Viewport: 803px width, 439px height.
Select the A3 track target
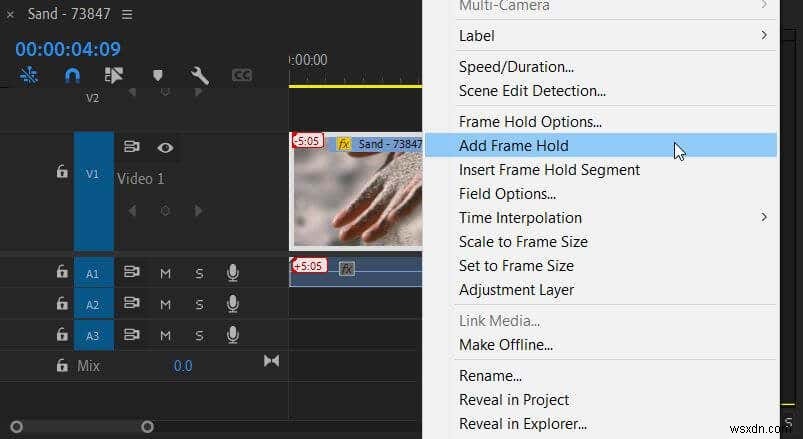(x=93, y=336)
